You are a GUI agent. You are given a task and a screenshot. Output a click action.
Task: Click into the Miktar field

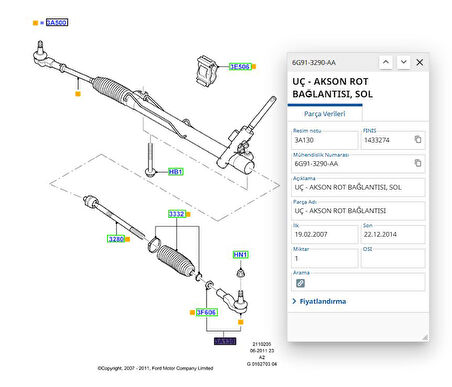325,258
